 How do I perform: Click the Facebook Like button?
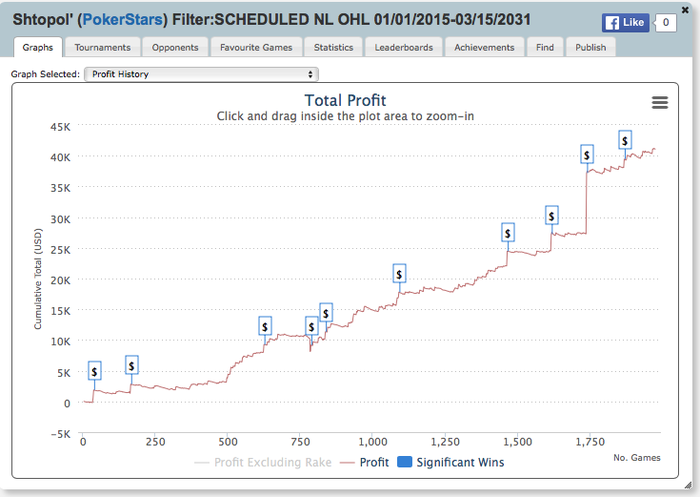coord(625,22)
